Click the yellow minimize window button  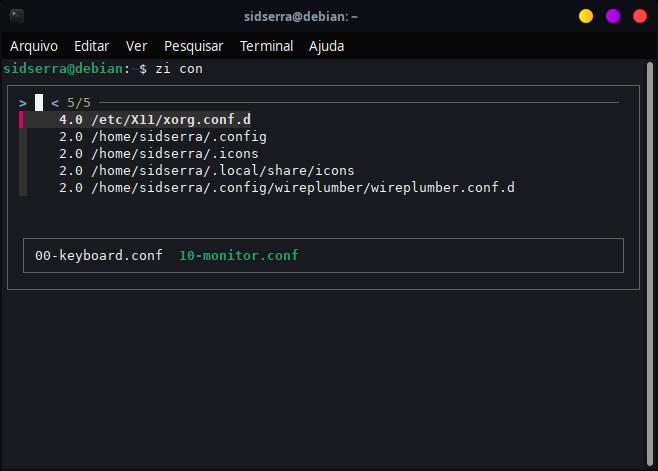tap(586, 16)
